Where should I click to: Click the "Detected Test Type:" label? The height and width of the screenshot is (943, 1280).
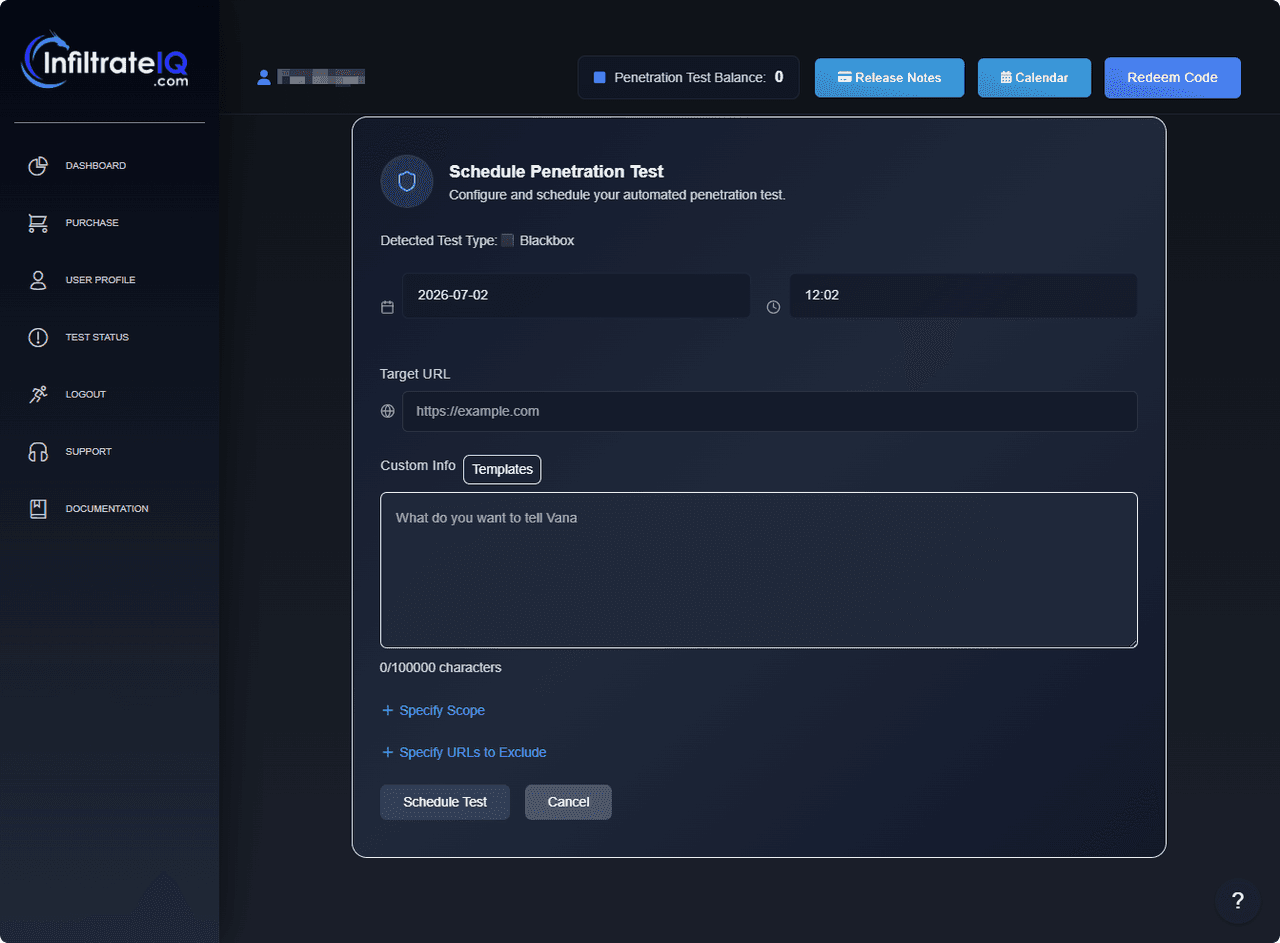439,240
